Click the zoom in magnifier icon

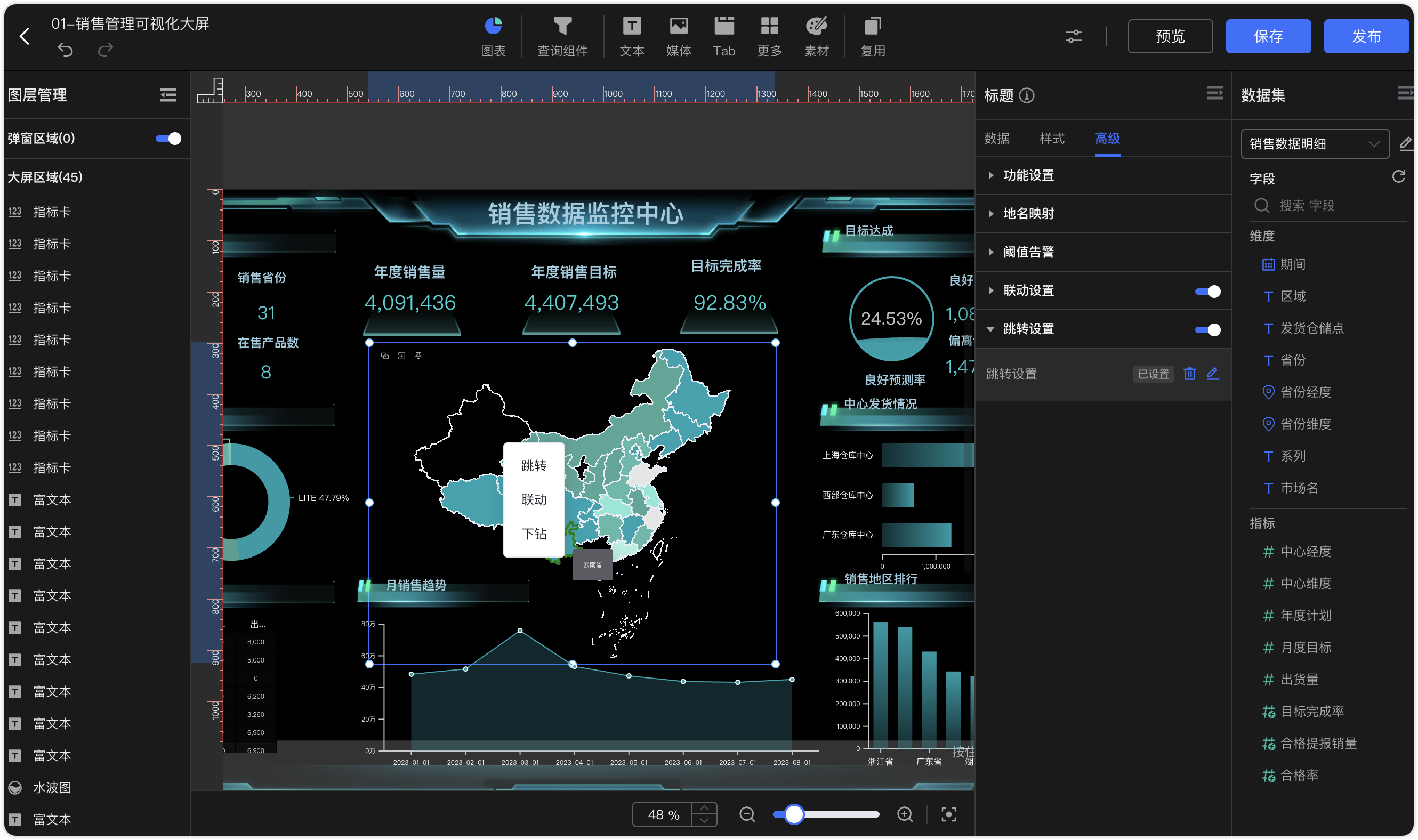[x=905, y=814]
